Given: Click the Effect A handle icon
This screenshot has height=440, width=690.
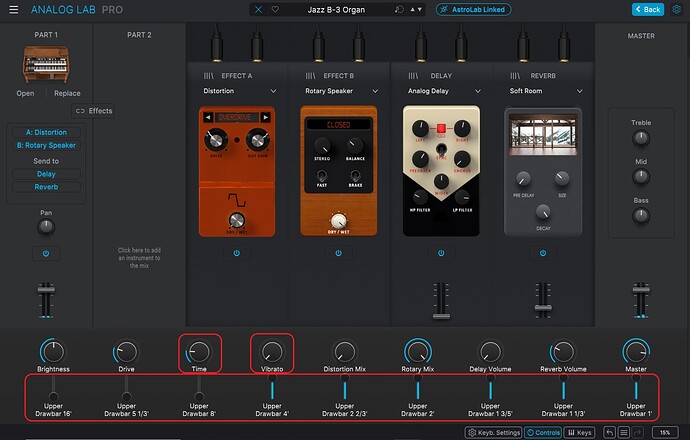Looking at the screenshot, I should coord(208,76).
